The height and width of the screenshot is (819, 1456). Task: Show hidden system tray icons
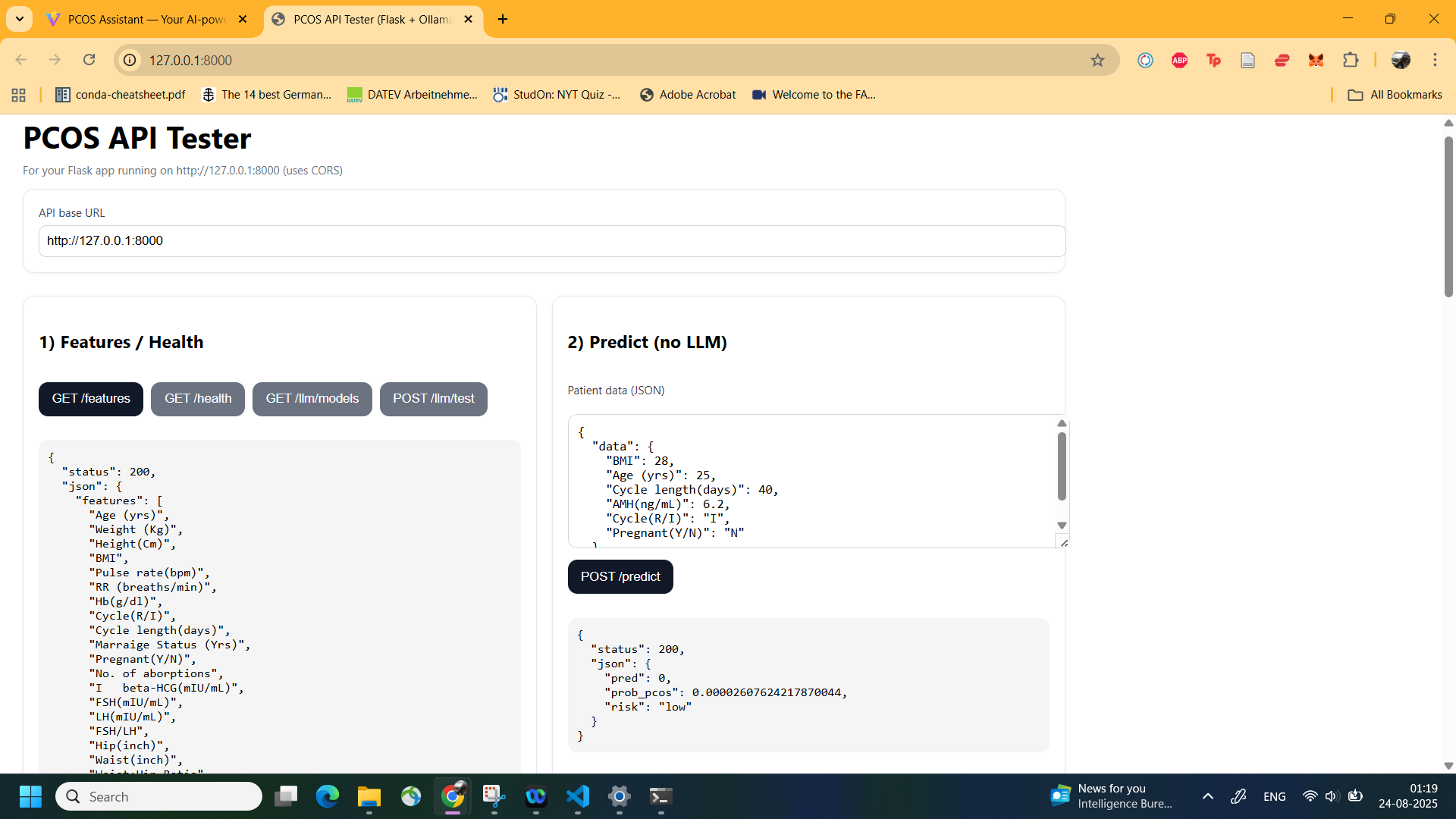1208,796
